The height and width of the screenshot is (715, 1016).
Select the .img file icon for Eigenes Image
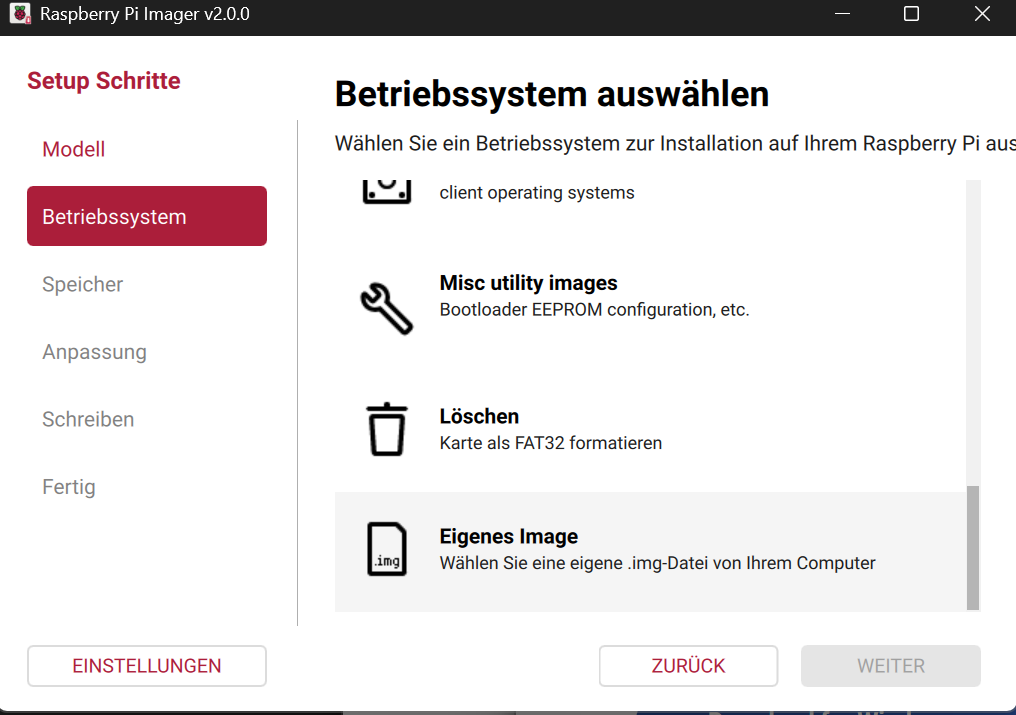point(386,549)
